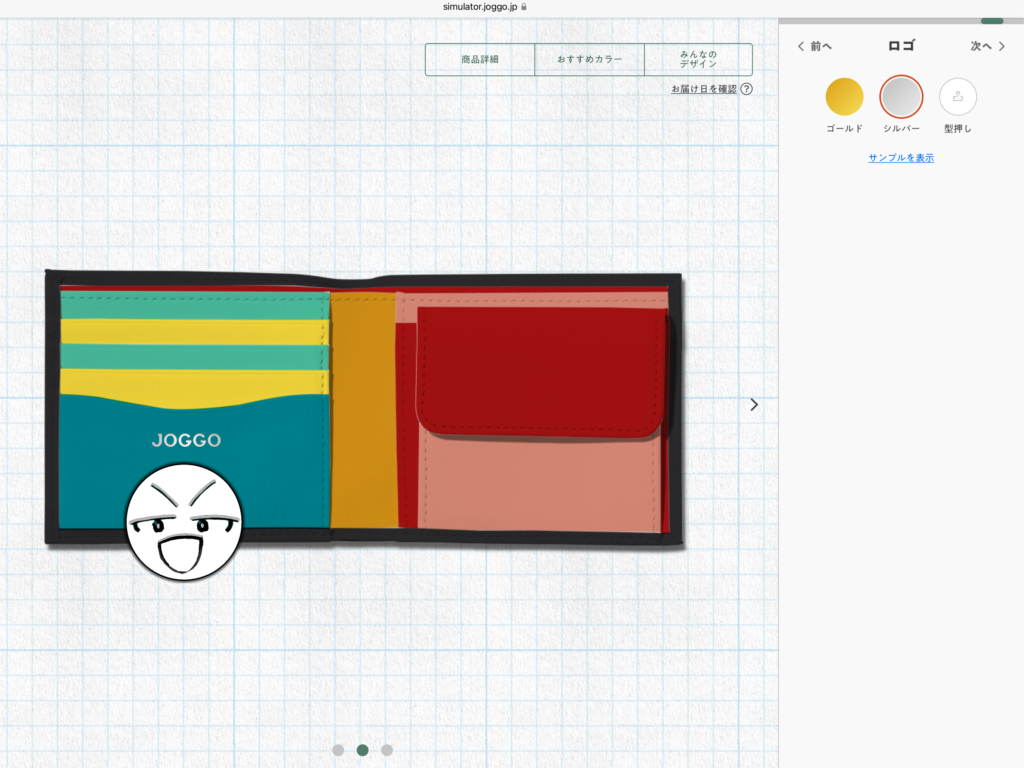Switch to the おすすめカラー tab
This screenshot has width=1024, height=768.
tap(589, 60)
